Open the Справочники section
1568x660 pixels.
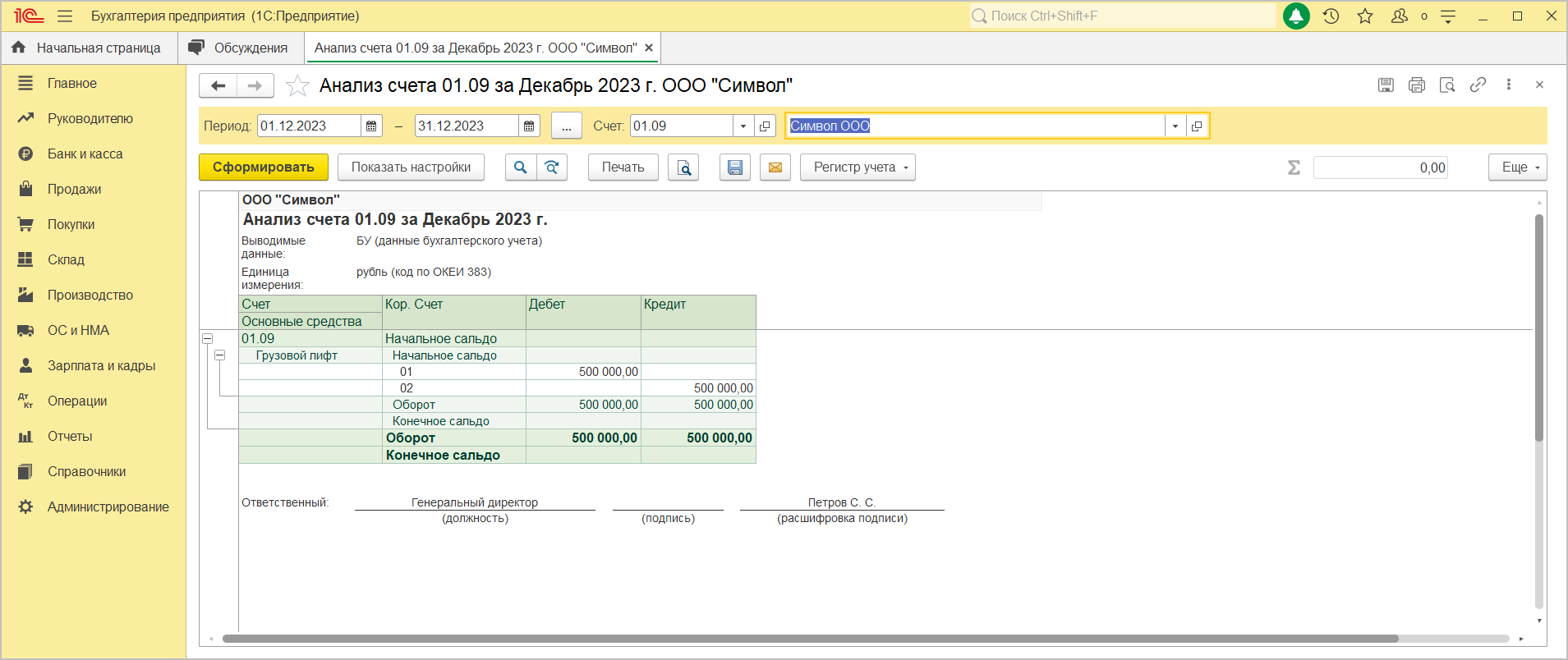(x=86, y=471)
